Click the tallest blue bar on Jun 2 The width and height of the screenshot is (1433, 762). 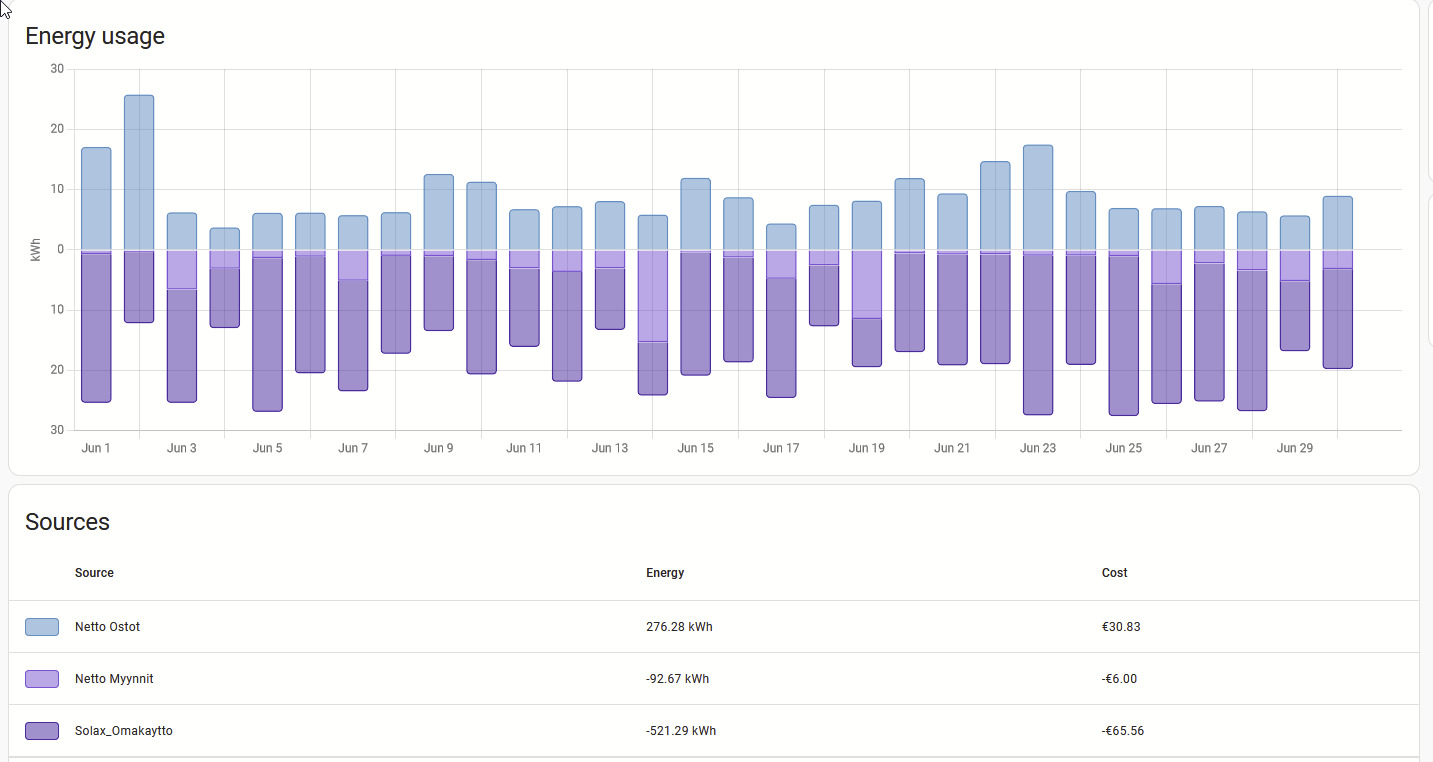point(139,172)
